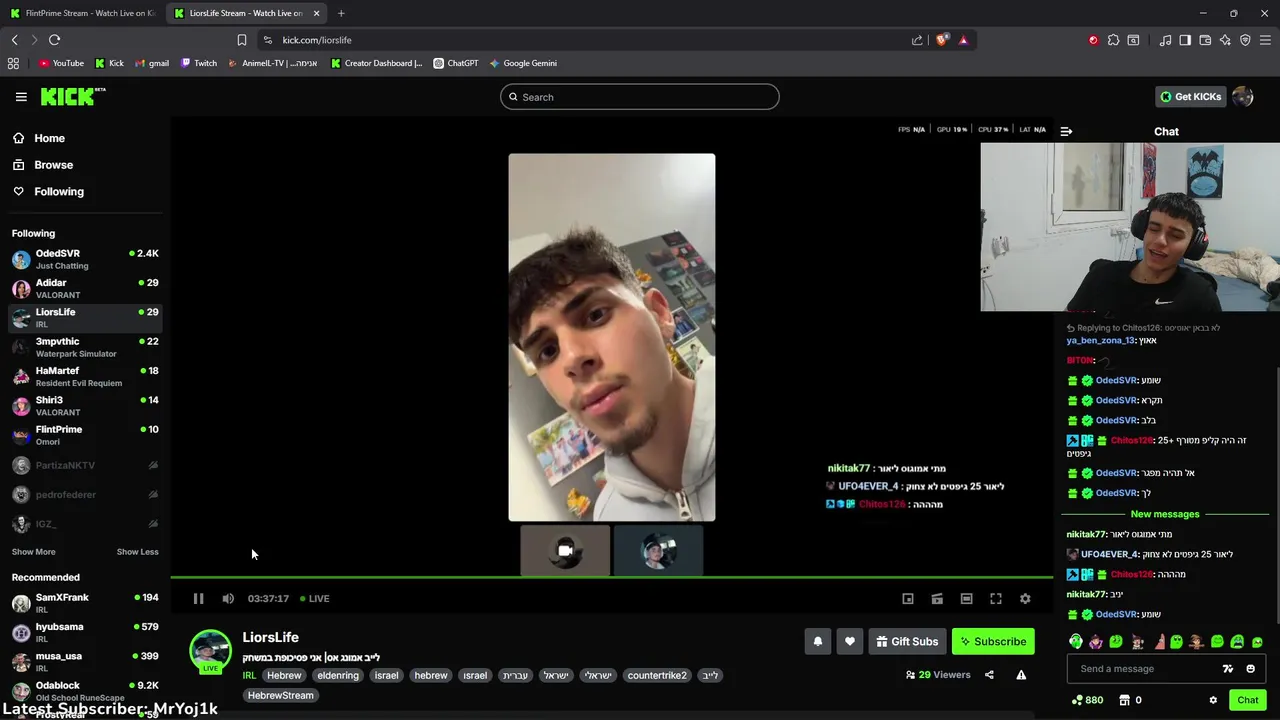Open hyubsama in Recommended
Image resolution: width=1280 pixels, height=720 pixels.
[x=85, y=632]
